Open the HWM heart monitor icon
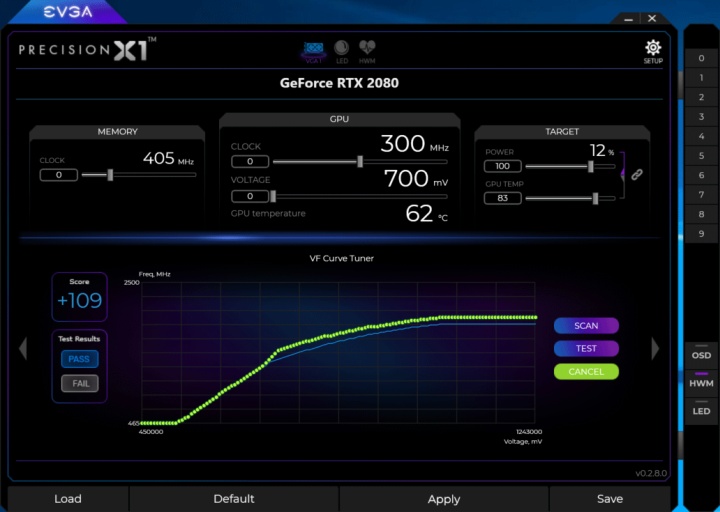 click(367, 51)
